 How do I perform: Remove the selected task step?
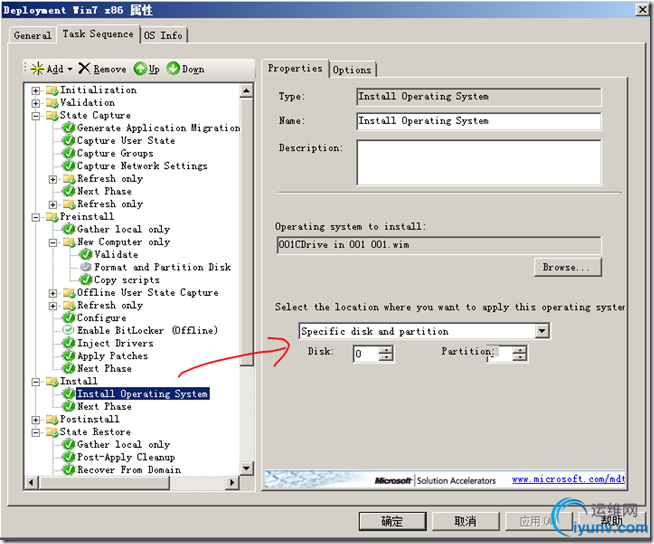[103, 68]
